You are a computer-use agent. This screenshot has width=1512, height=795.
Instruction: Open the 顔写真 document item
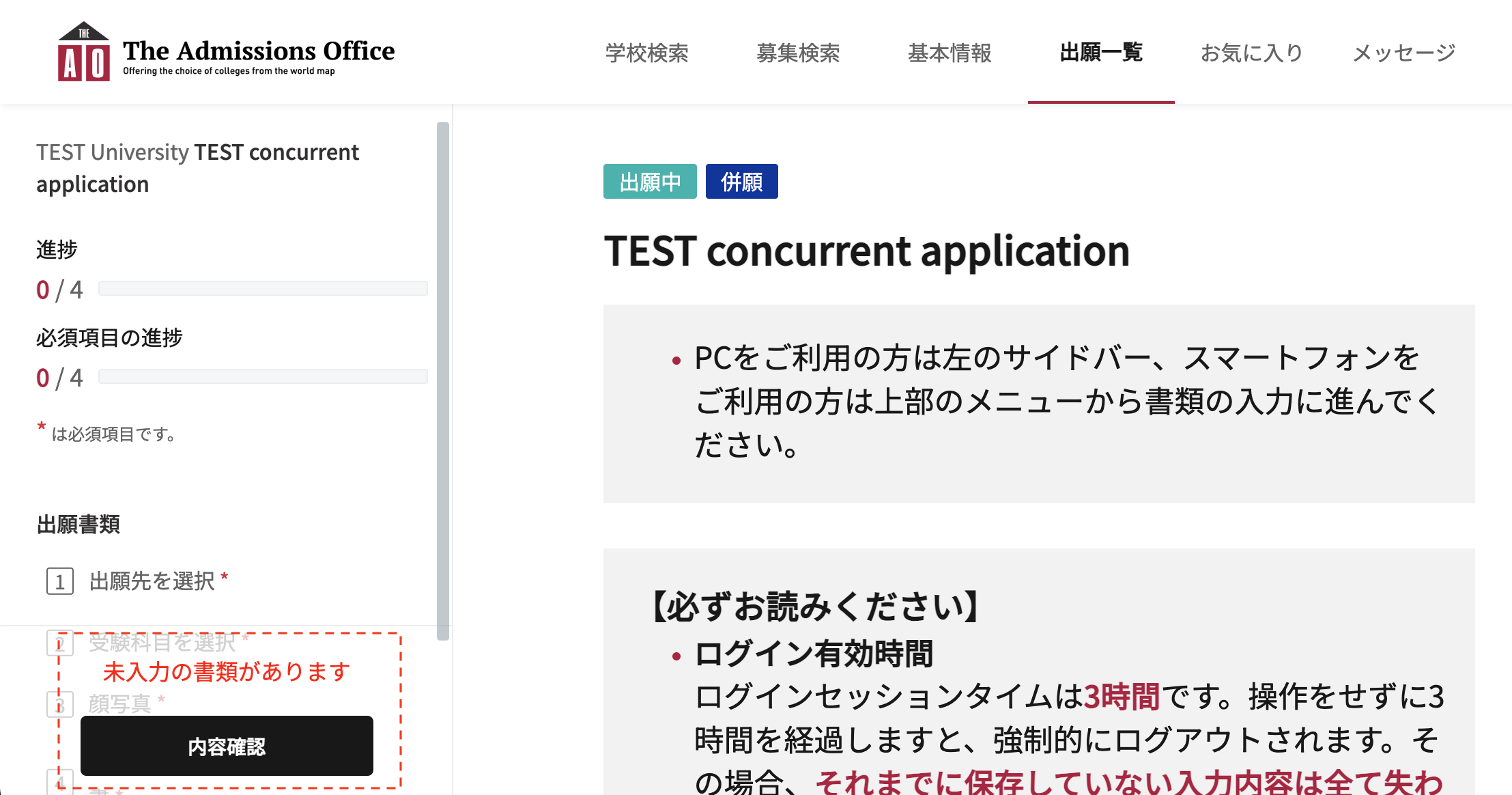click(x=119, y=703)
